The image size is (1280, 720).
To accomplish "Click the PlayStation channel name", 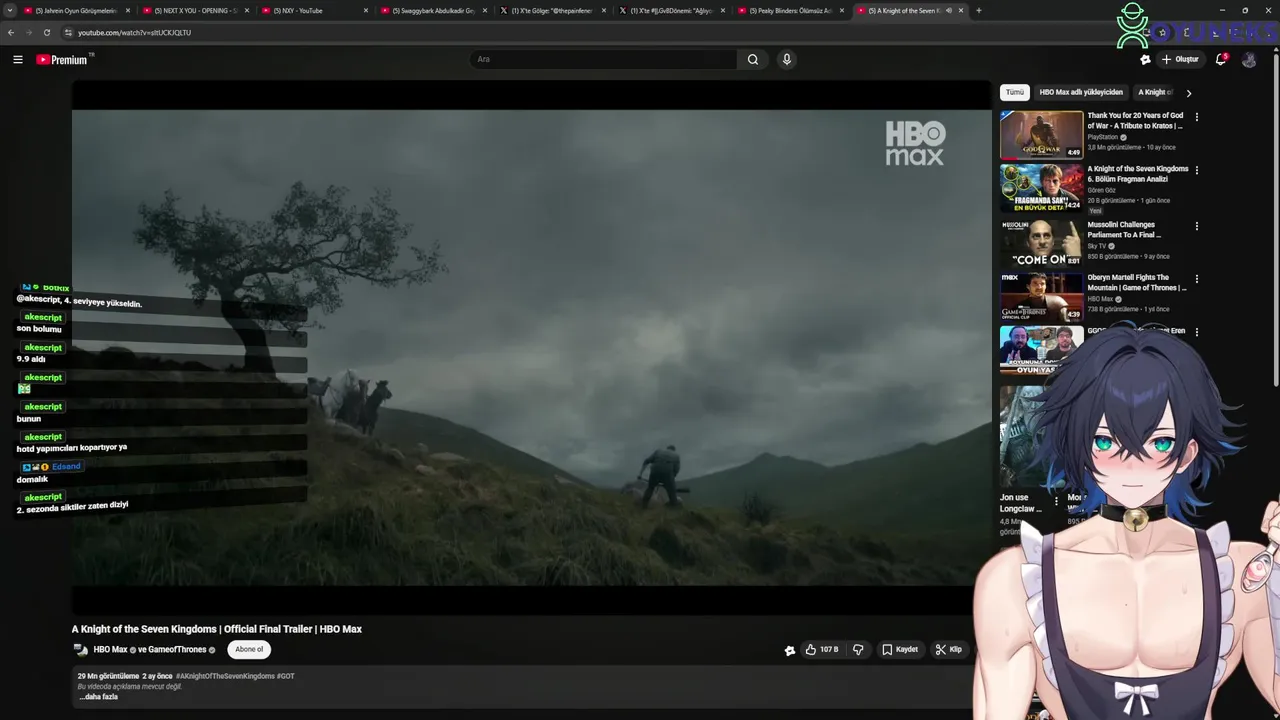I will (x=1103, y=137).
